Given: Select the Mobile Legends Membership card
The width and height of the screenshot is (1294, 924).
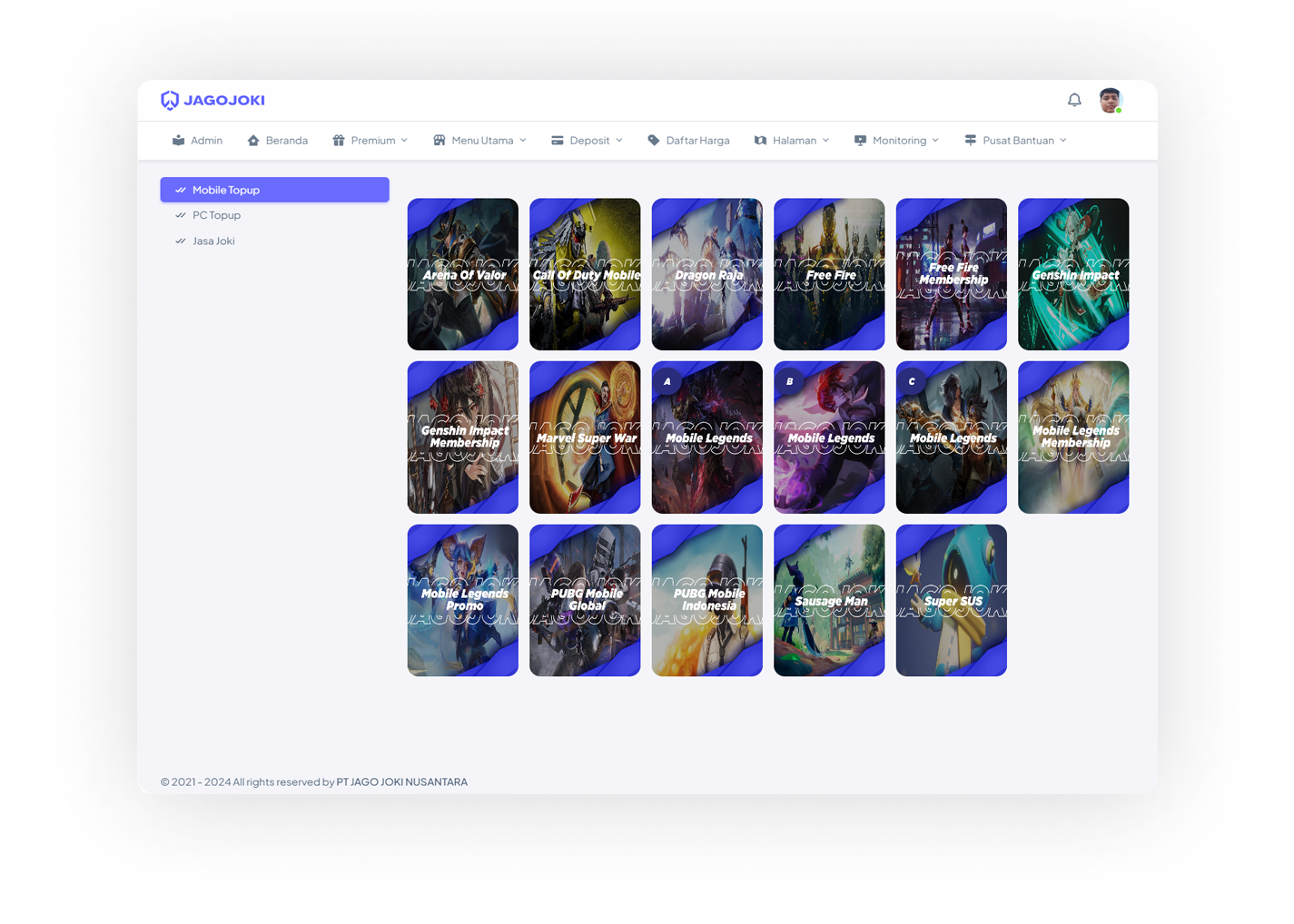Looking at the screenshot, I should 1073,437.
